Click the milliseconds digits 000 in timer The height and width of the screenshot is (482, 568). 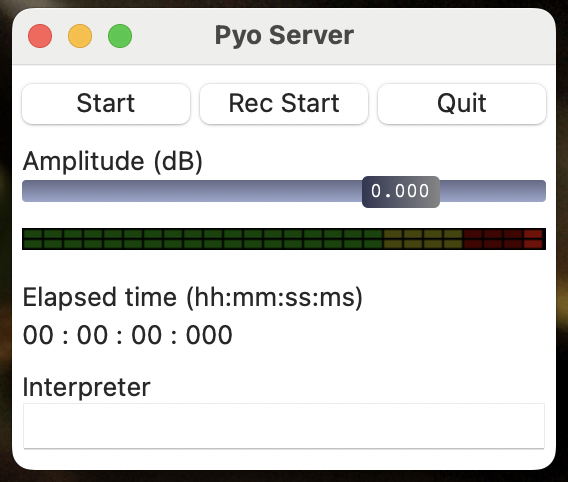click(x=209, y=335)
